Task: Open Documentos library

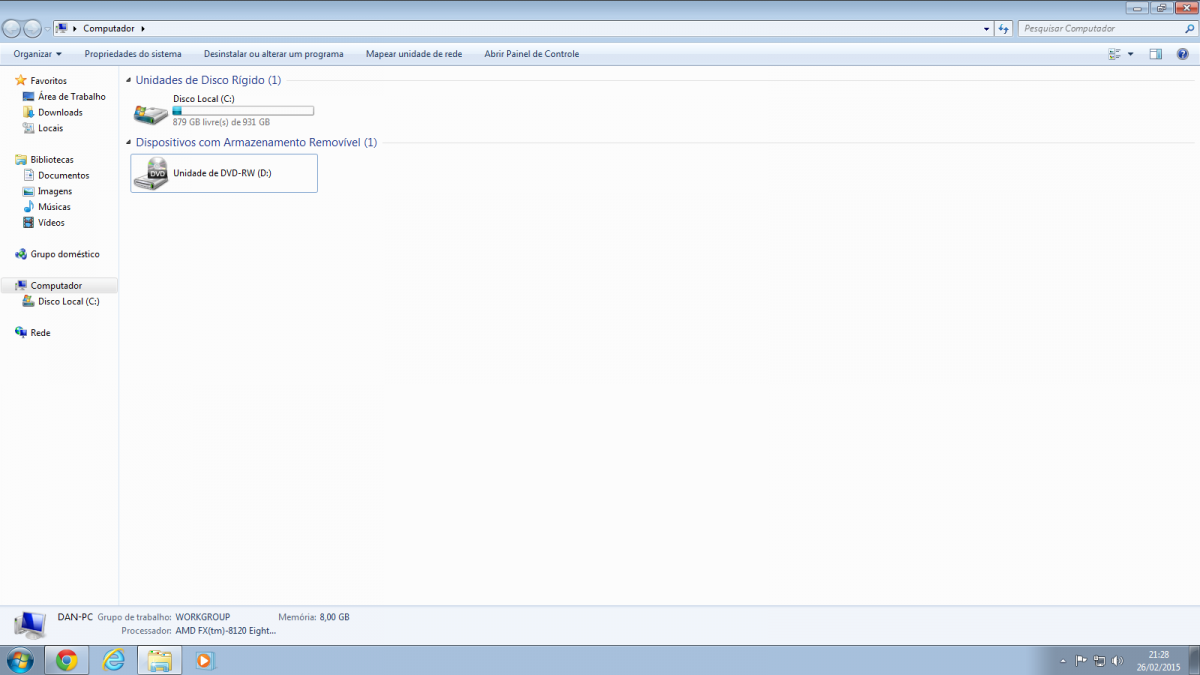Action: [63, 176]
